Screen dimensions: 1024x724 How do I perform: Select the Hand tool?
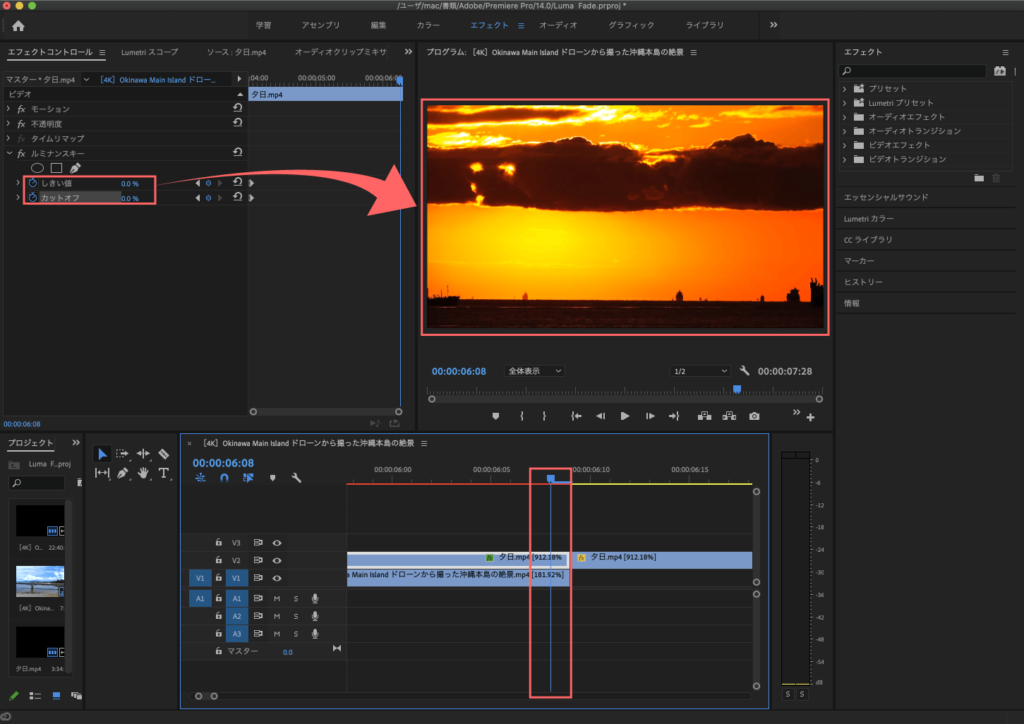[x=143, y=473]
